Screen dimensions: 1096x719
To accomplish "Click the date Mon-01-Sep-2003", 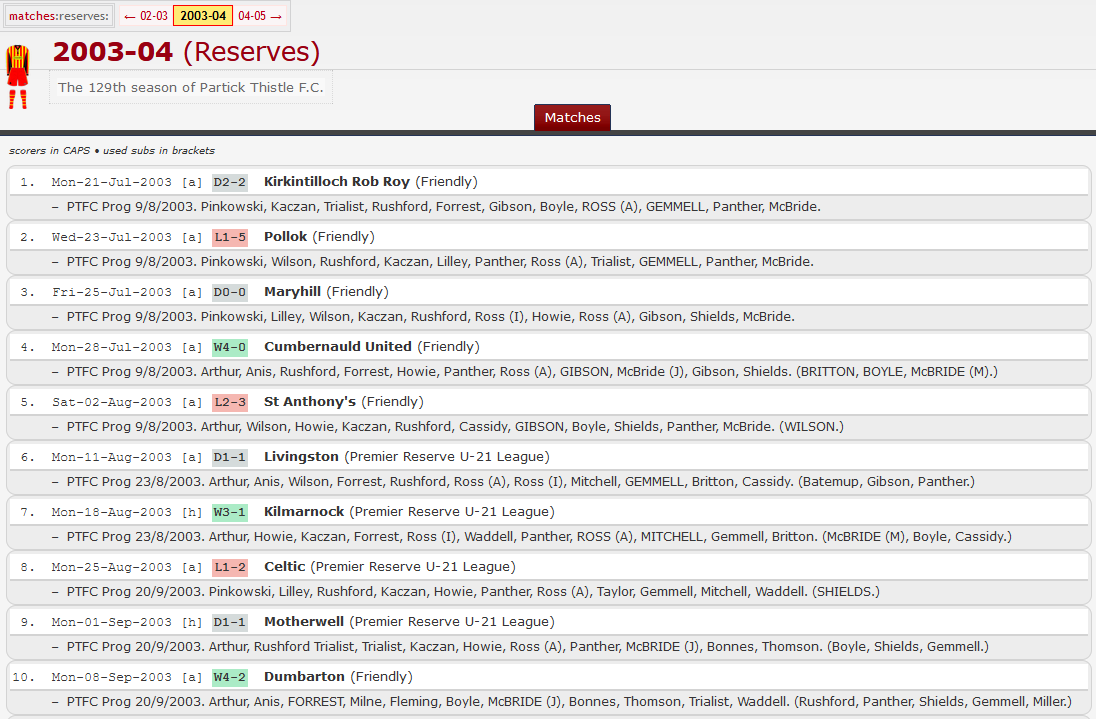I will coord(112,622).
